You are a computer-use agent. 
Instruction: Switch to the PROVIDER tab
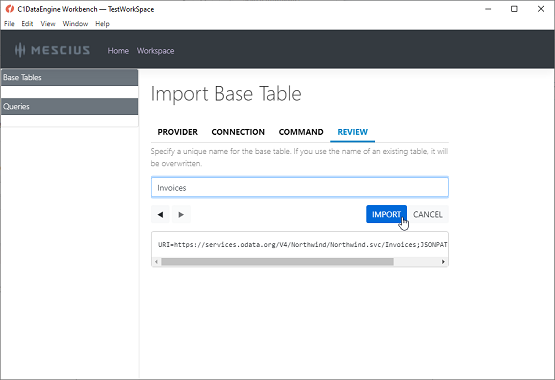(x=177, y=132)
